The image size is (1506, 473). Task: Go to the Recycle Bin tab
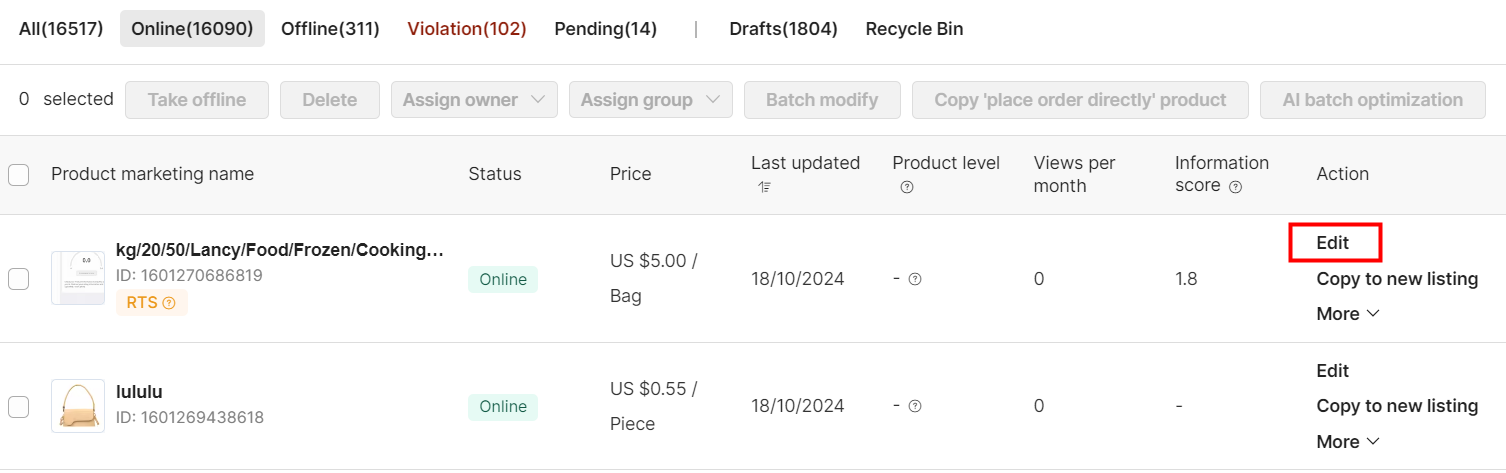[x=914, y=29]
